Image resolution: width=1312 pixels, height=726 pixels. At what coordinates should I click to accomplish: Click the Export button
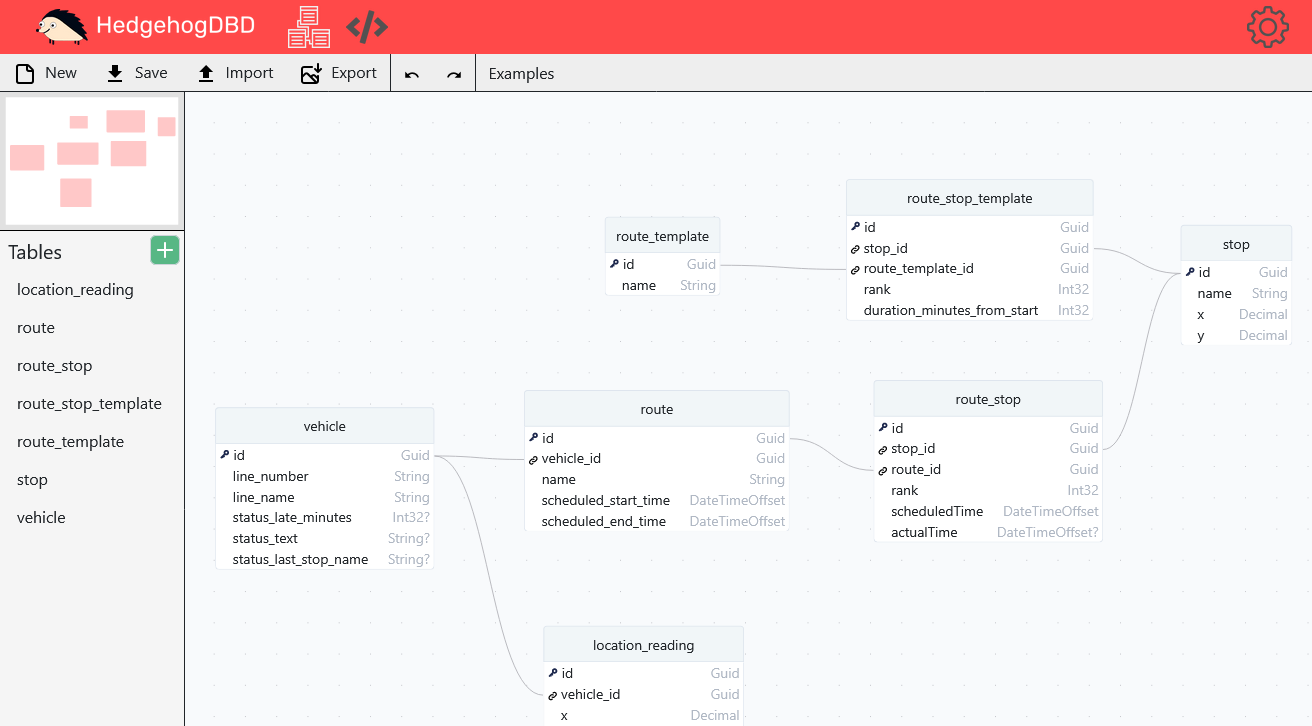point(339,73)
